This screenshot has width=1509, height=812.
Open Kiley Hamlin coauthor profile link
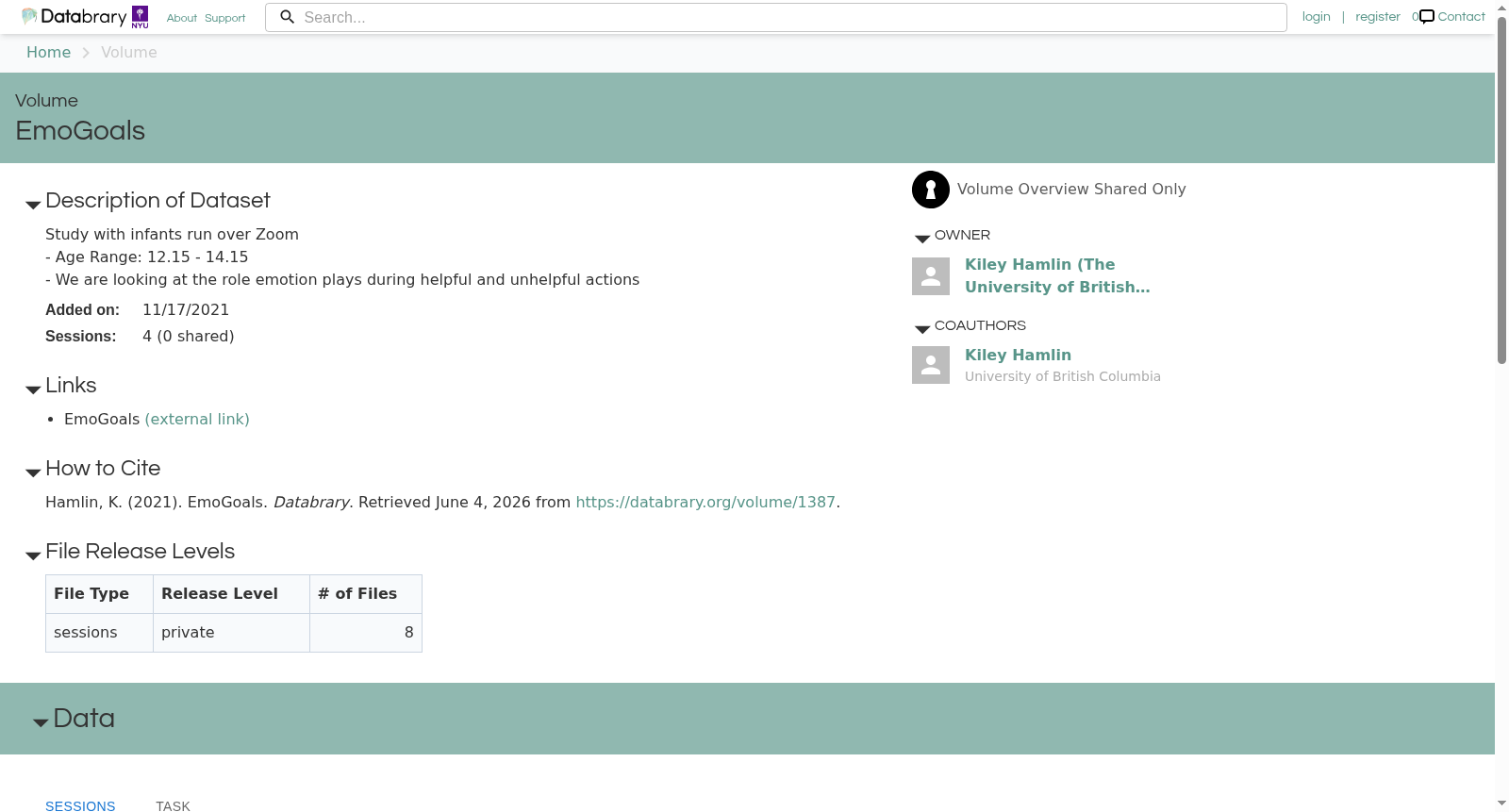point(1018,355)
